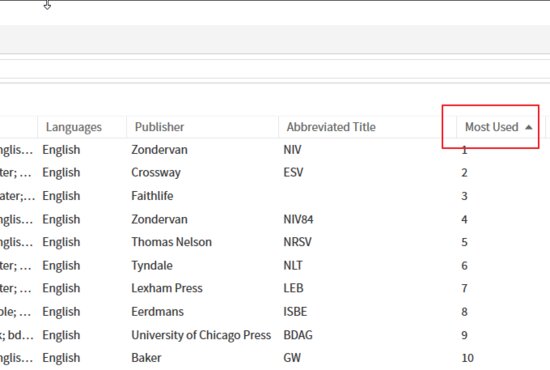Click the Zondervan cell in NIV84 row

click(x=159, y=220)
